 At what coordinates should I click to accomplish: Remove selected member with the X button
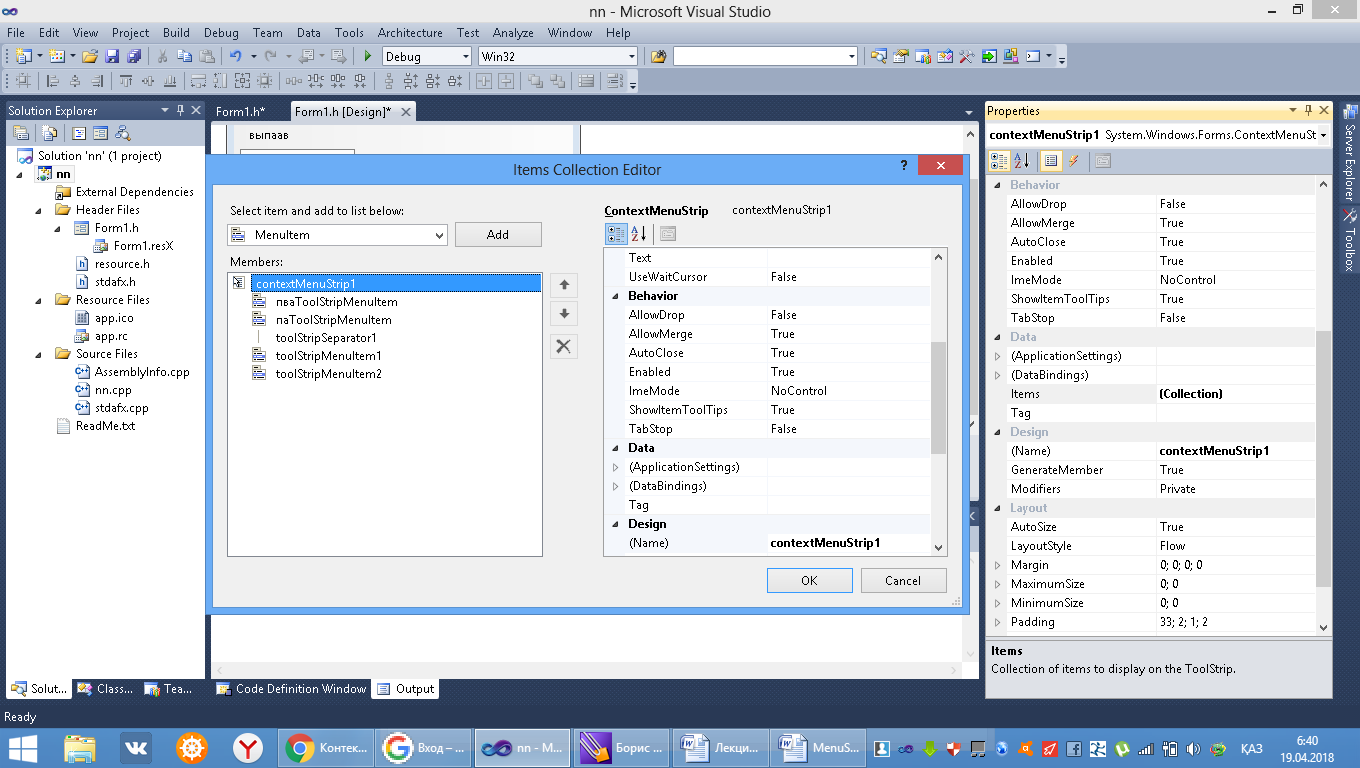point(564,346)
